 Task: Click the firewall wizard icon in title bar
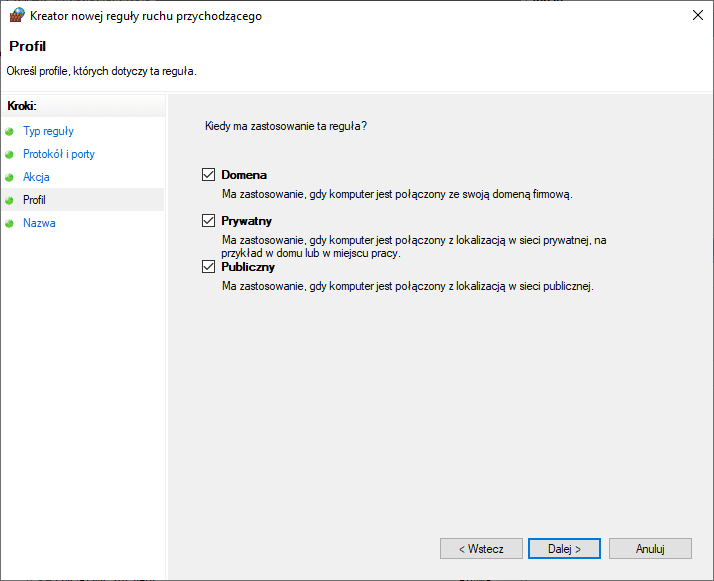pos(16,15)
